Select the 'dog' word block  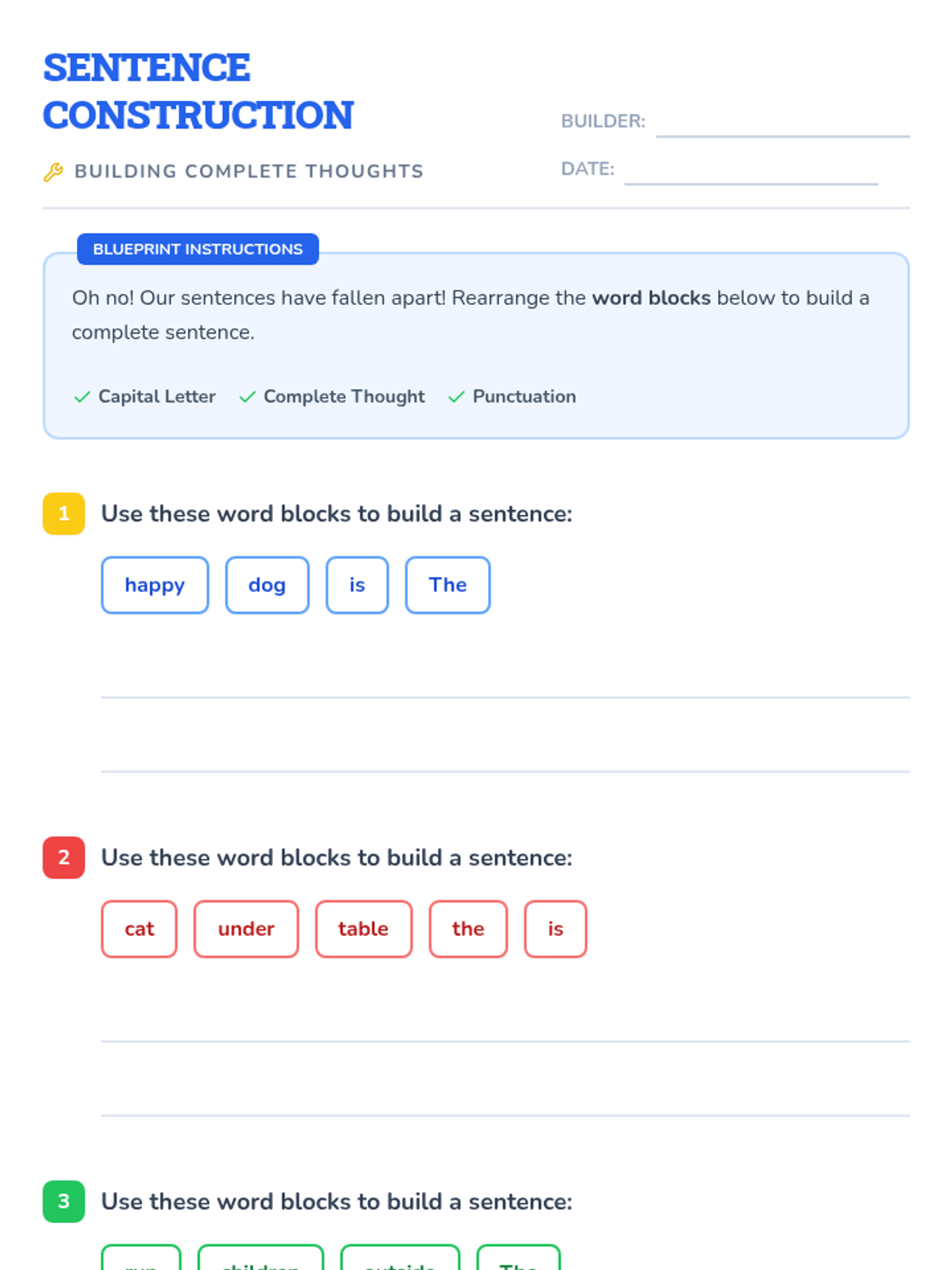tap(267, 585)
